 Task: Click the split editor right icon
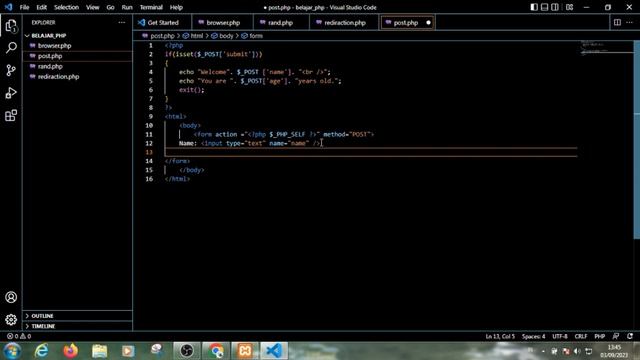(x=617, y=22)
